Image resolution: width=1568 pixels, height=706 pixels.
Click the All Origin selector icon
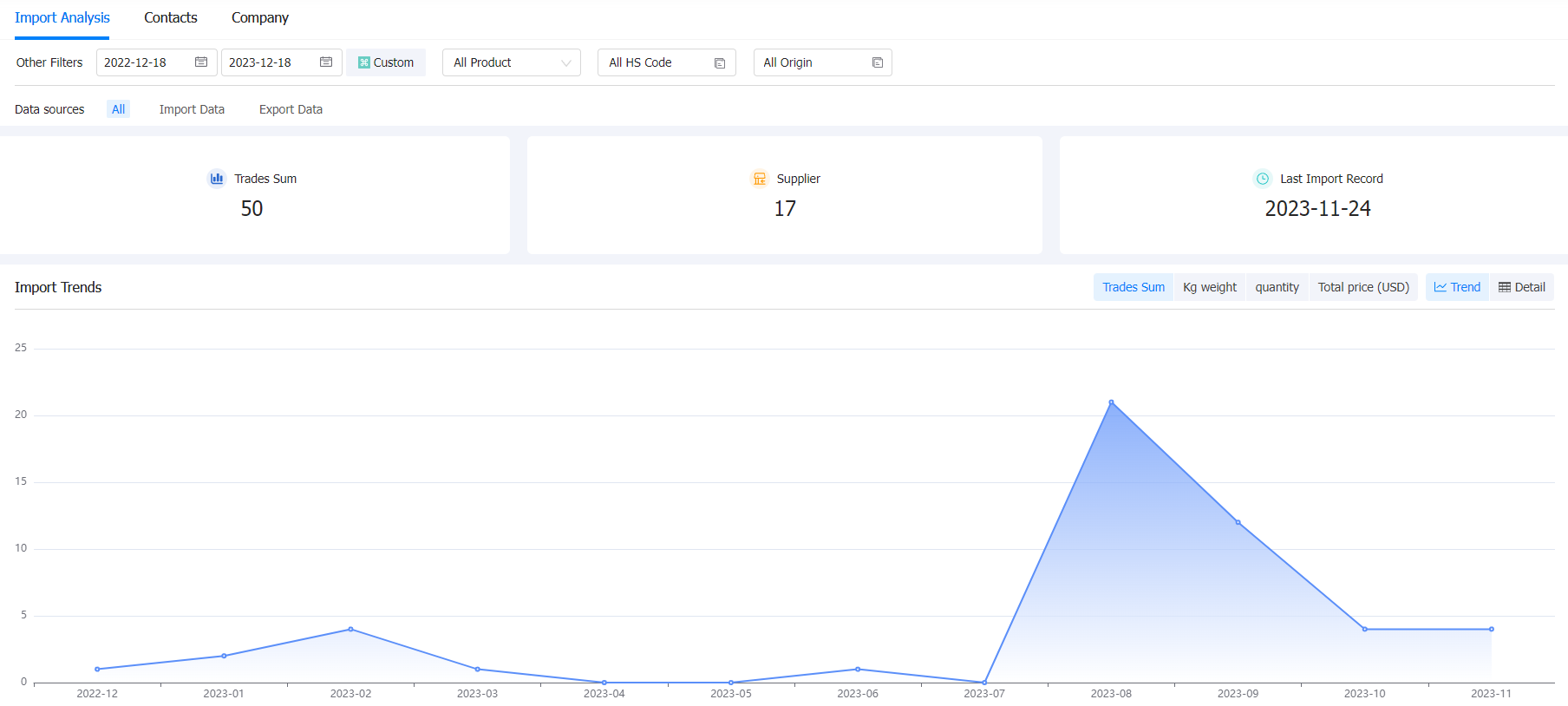[878, 63]
